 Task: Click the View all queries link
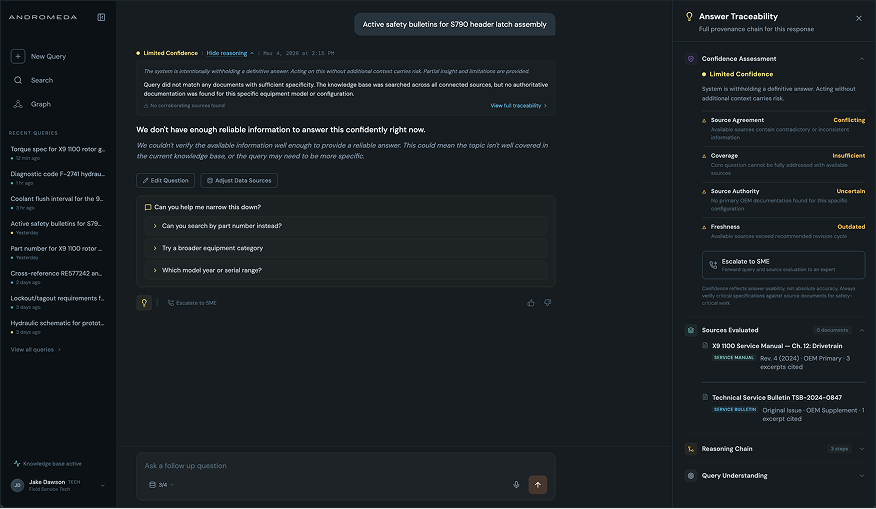coord(35,350)
